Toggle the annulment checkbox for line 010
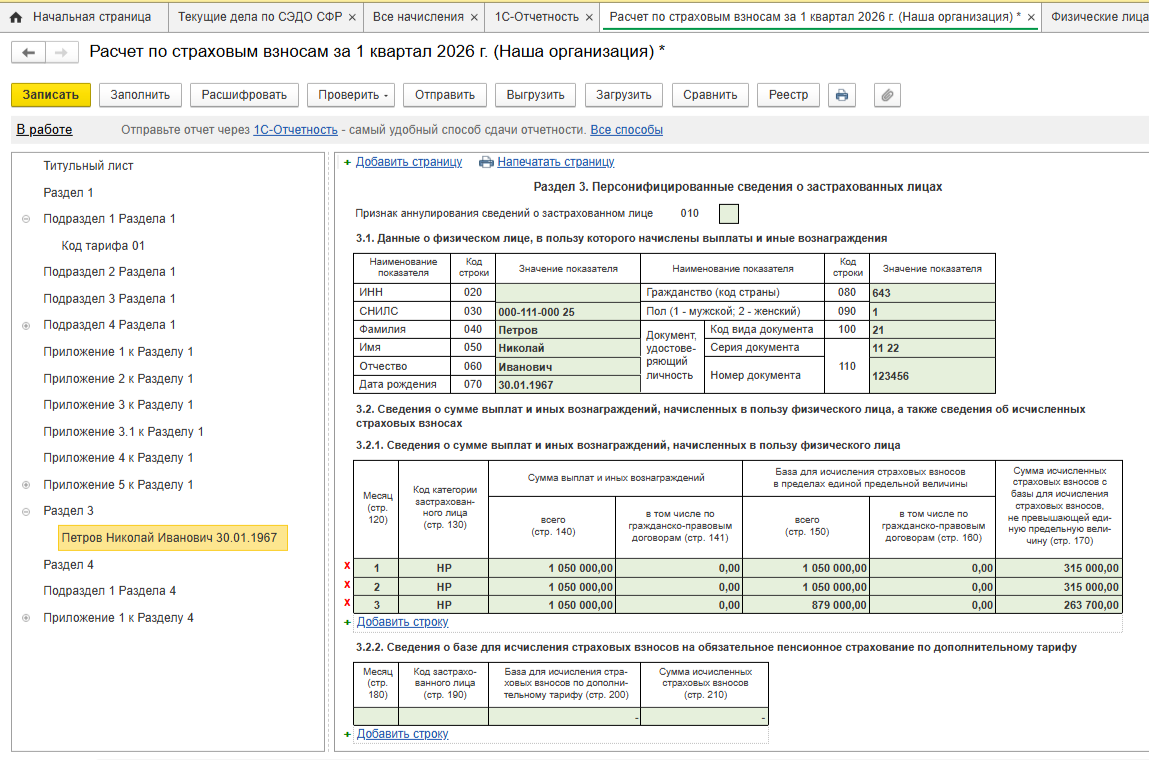Image resolution: width=1149 pixels, height=760 pixels. point(729,213)
